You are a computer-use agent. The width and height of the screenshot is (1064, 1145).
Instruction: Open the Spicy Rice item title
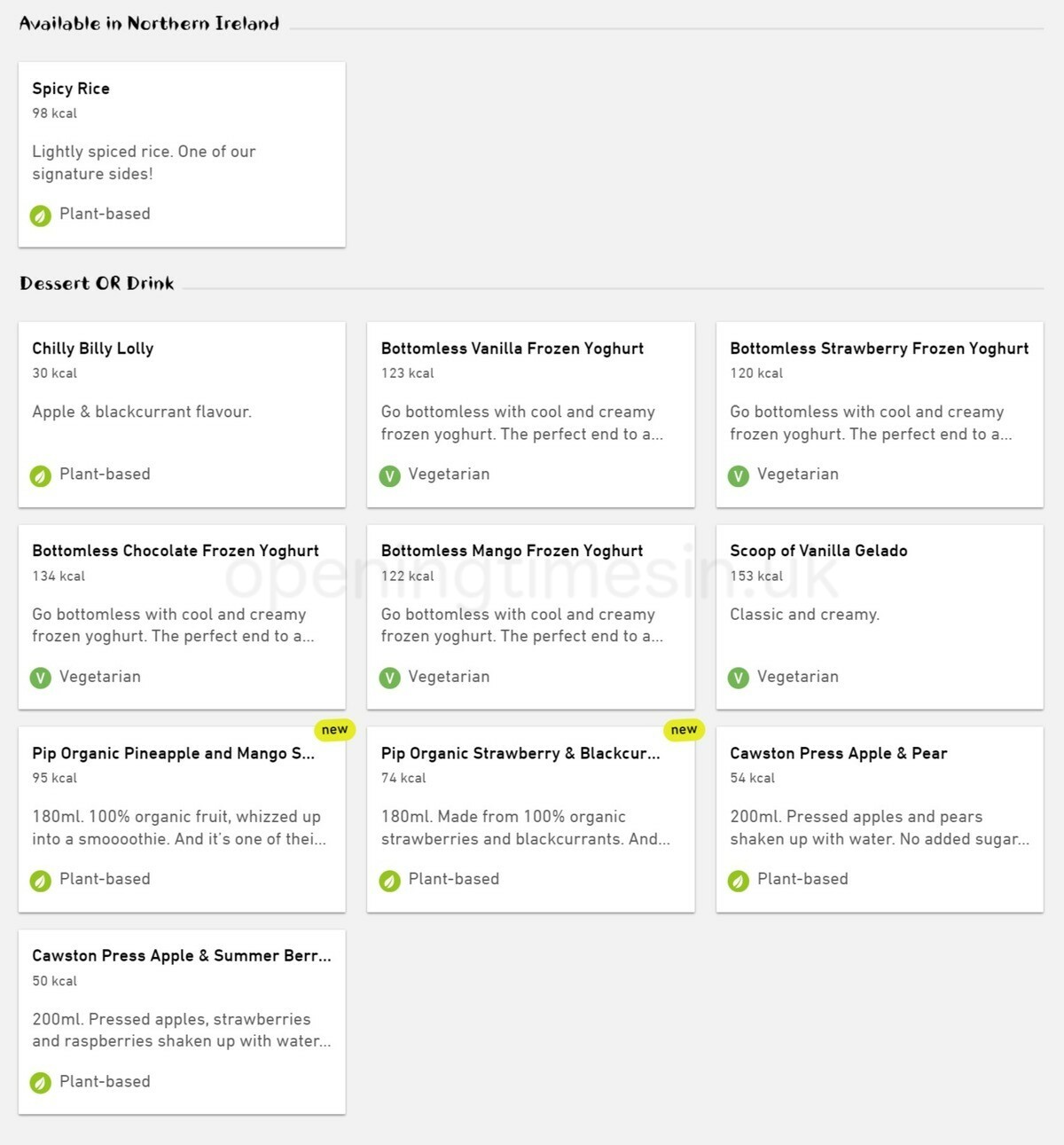click(x=71, y=89)
